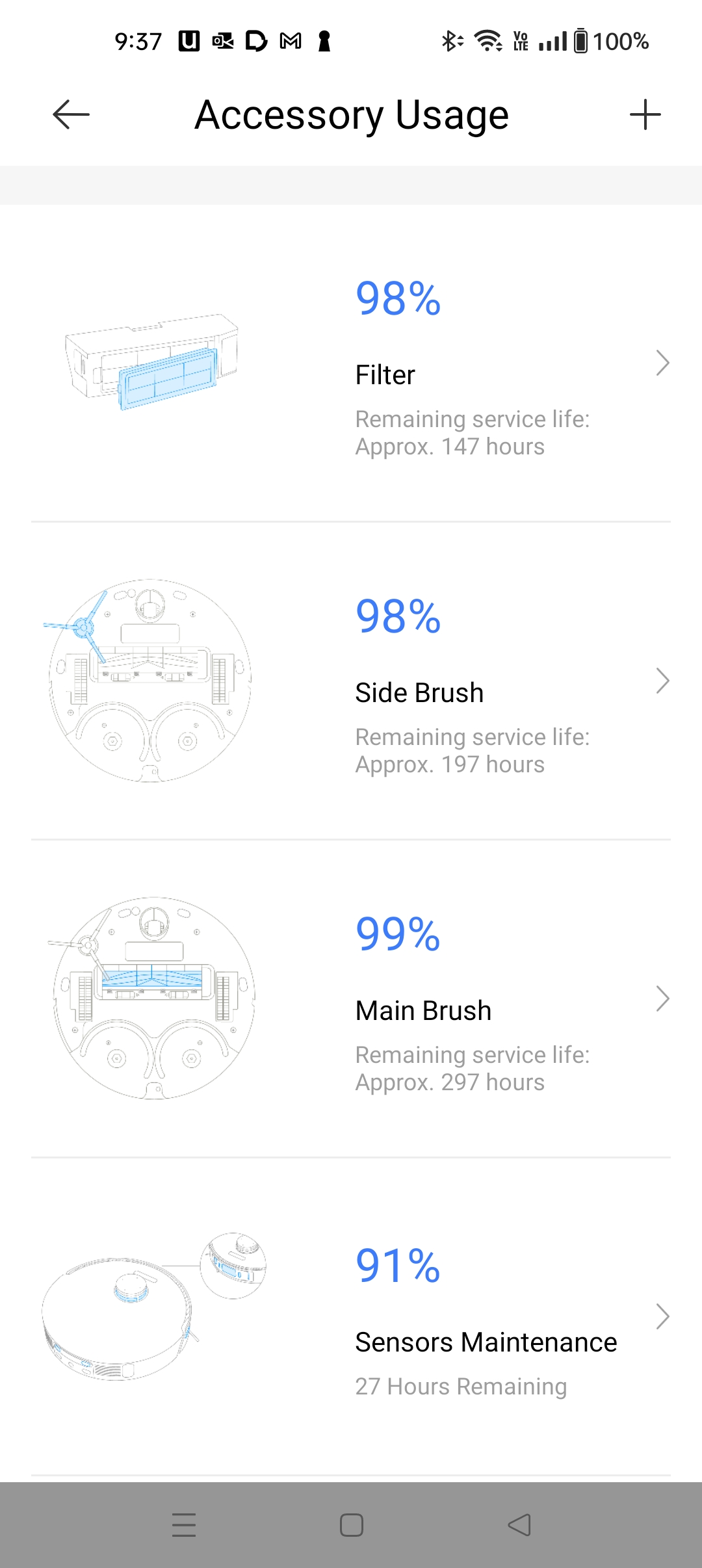Tap the Main Brush robot illustration

coord(153,998)
